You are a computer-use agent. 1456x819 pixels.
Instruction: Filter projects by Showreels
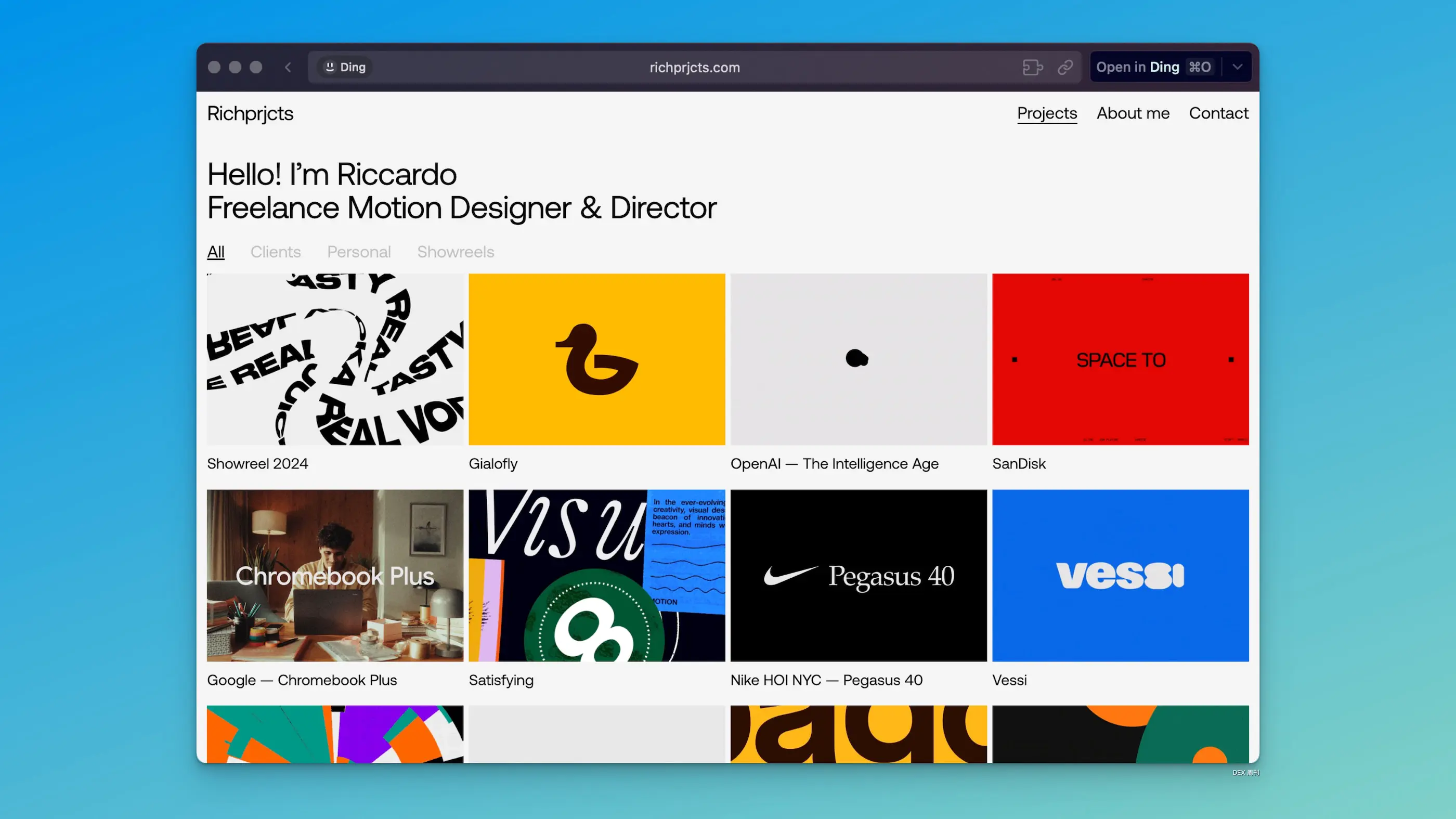coord(456,252)
